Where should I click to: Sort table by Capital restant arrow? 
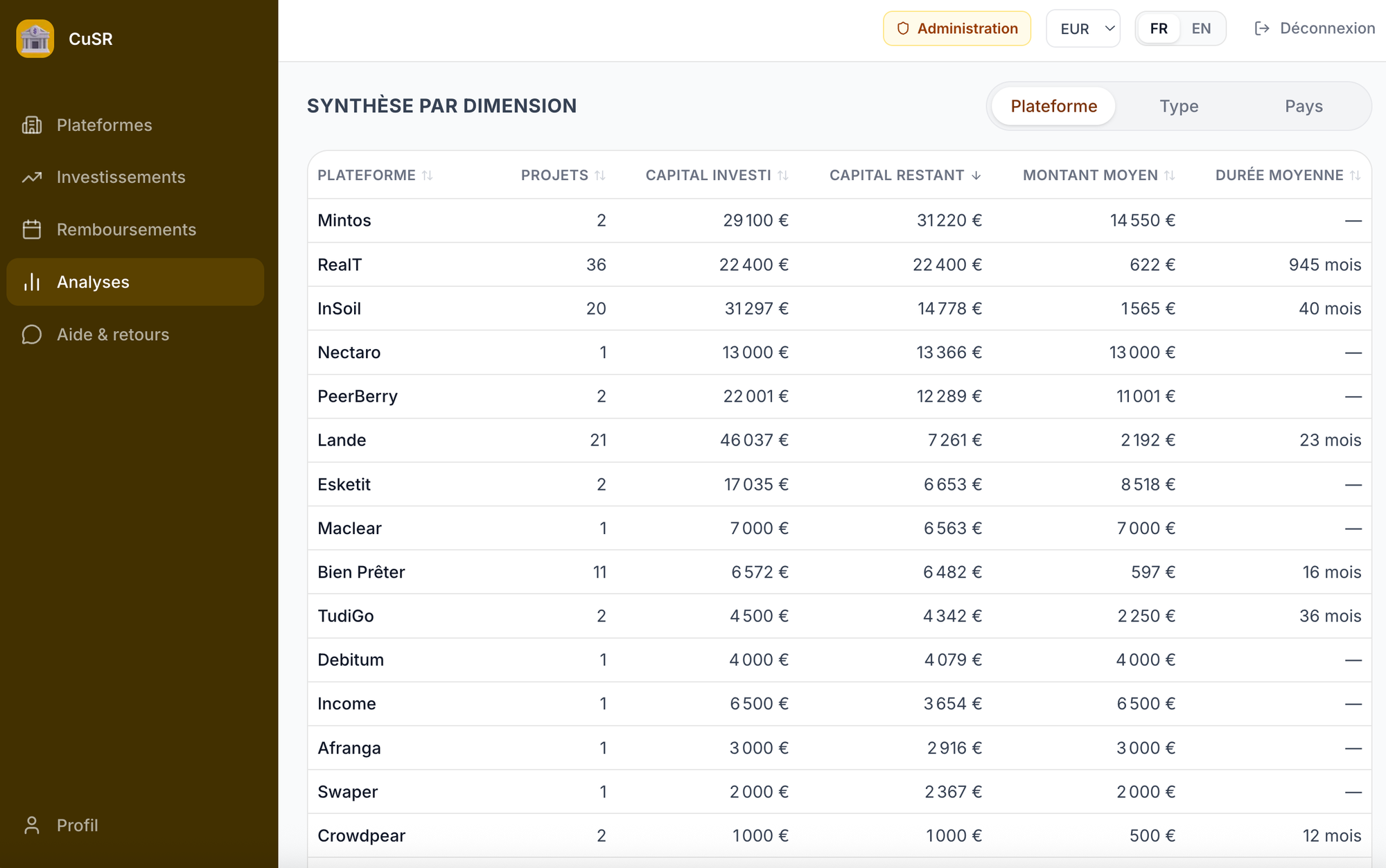click(976, 176)
